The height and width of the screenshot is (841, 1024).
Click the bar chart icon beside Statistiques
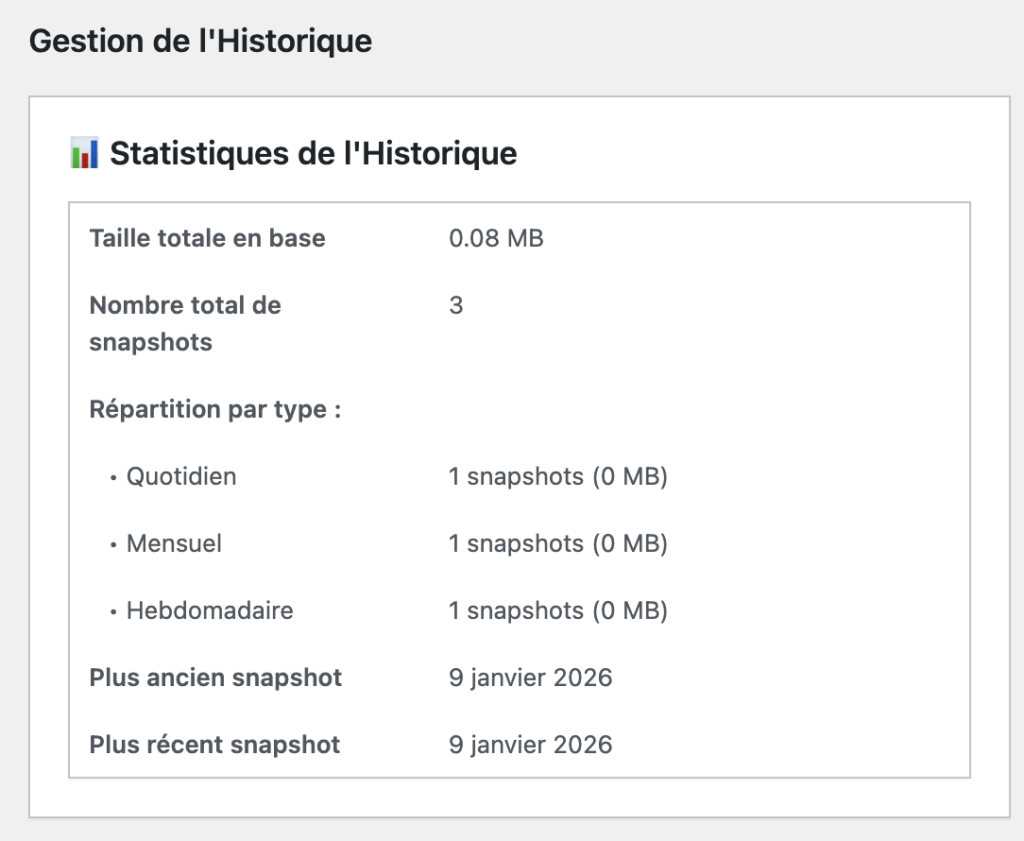pyautogui.click(x=84, y=154)
